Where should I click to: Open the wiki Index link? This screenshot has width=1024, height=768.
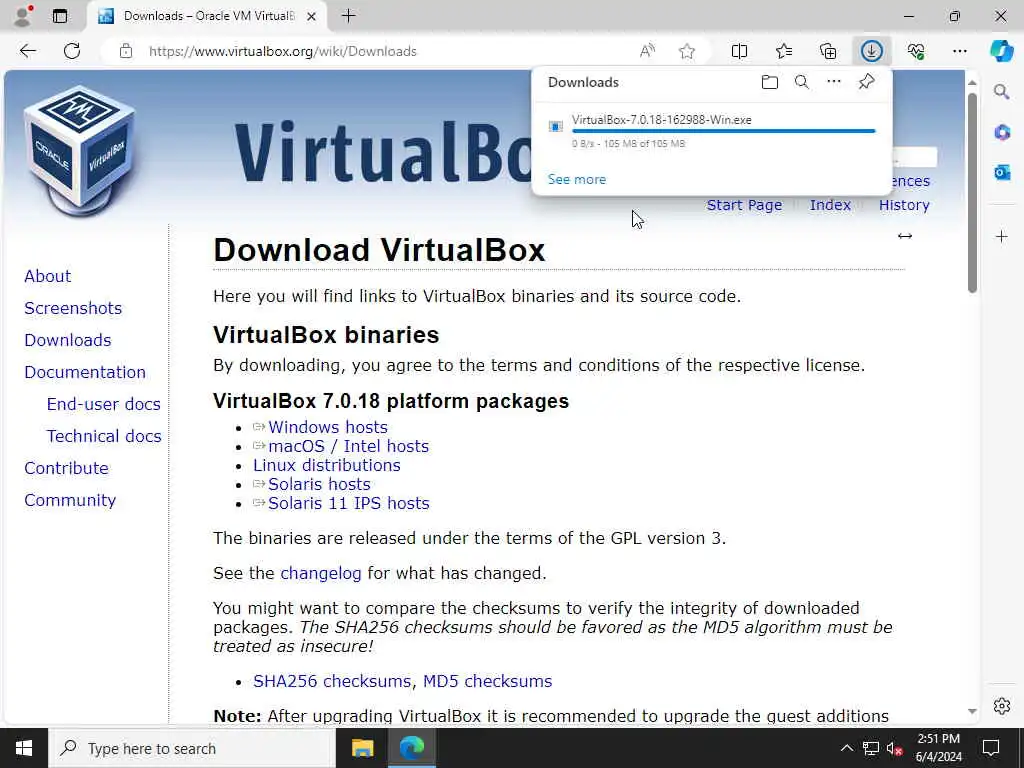(830, 205)
